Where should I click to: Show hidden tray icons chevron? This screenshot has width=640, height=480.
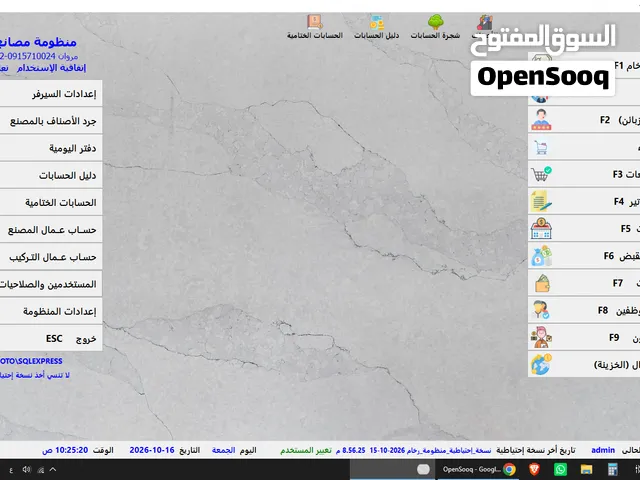(53, 470)
